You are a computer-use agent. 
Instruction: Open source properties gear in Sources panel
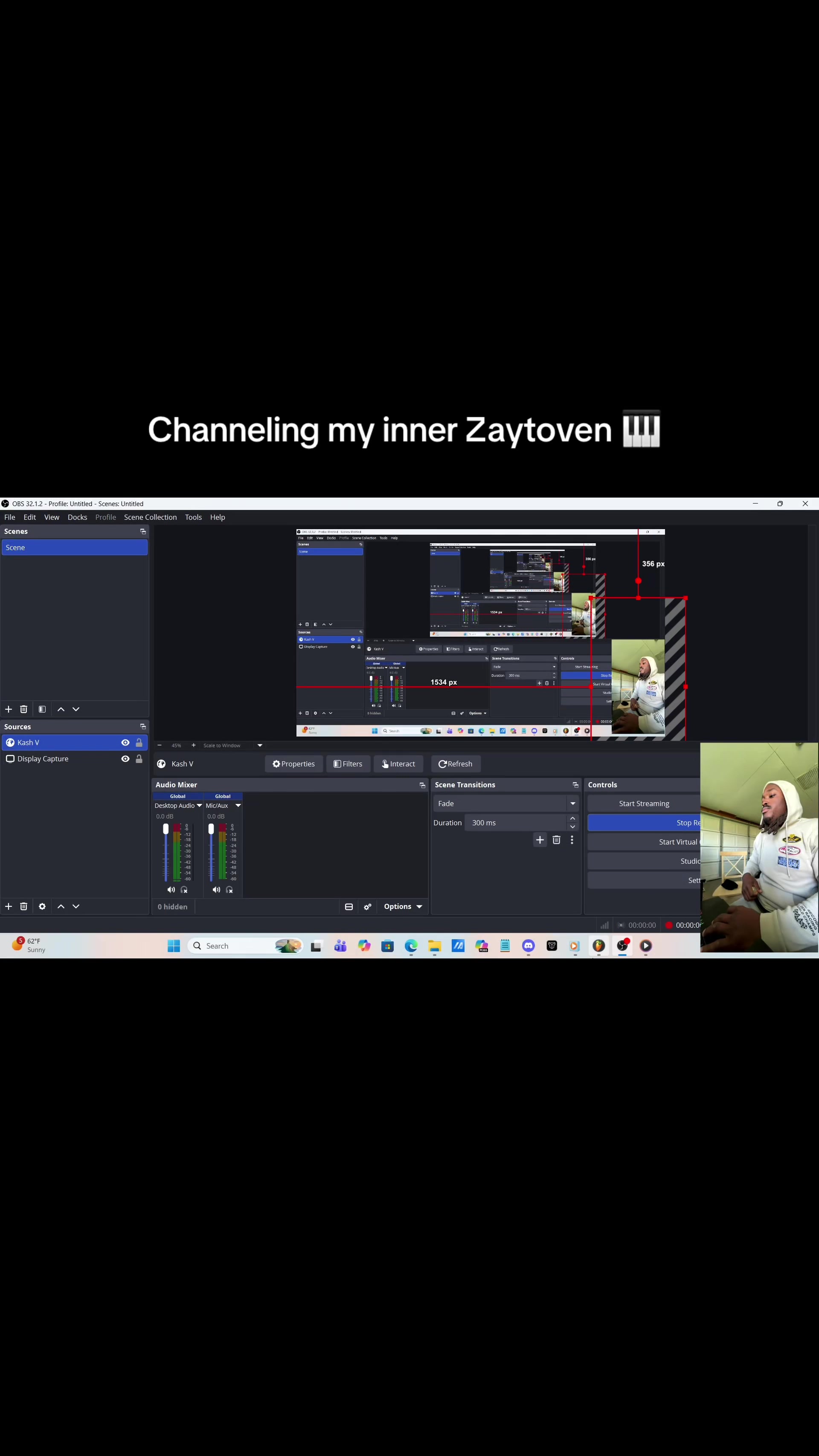point(42,906)
